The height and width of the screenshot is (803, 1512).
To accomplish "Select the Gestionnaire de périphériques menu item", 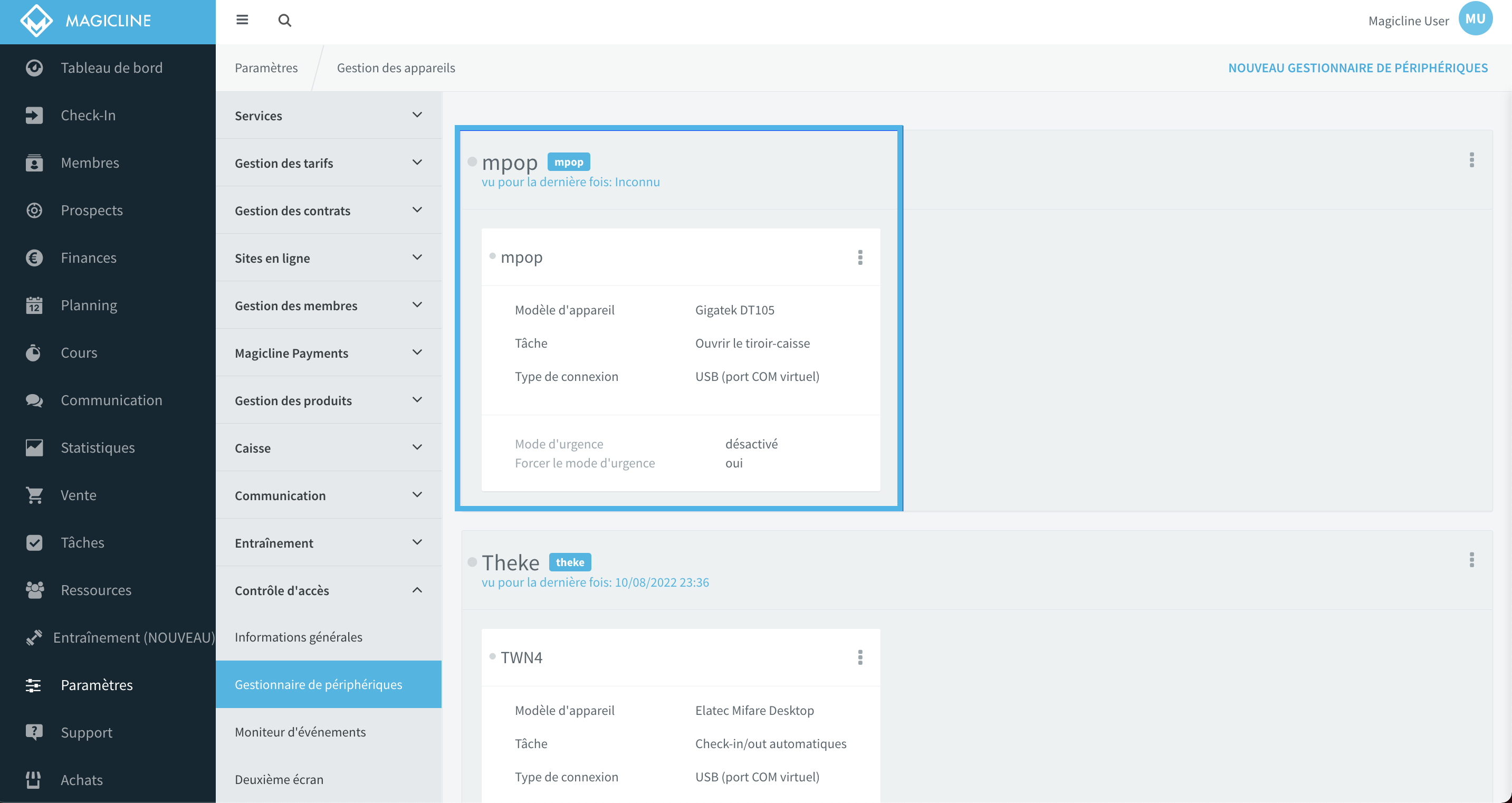I will pos(318,684).
